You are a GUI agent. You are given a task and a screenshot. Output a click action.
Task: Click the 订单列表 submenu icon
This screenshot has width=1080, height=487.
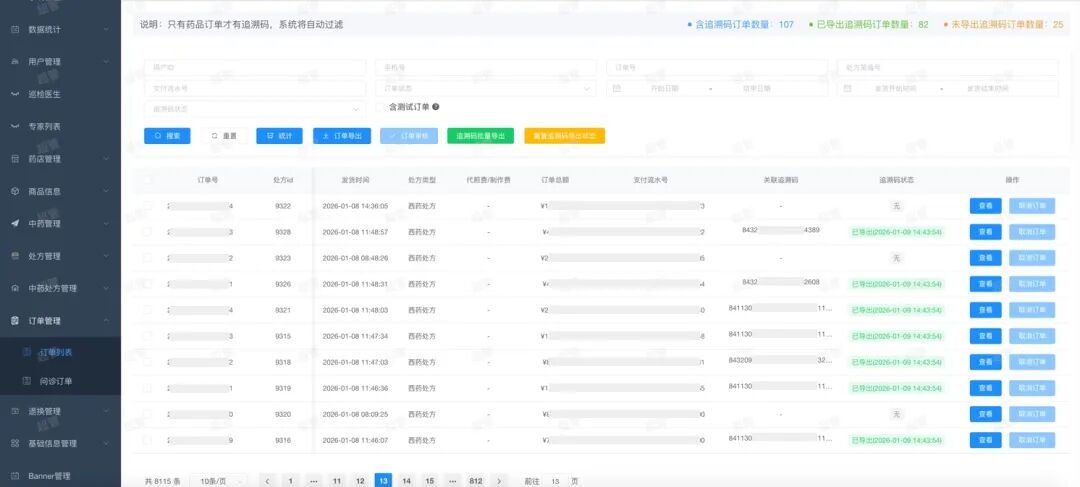(x=27, y=352)
